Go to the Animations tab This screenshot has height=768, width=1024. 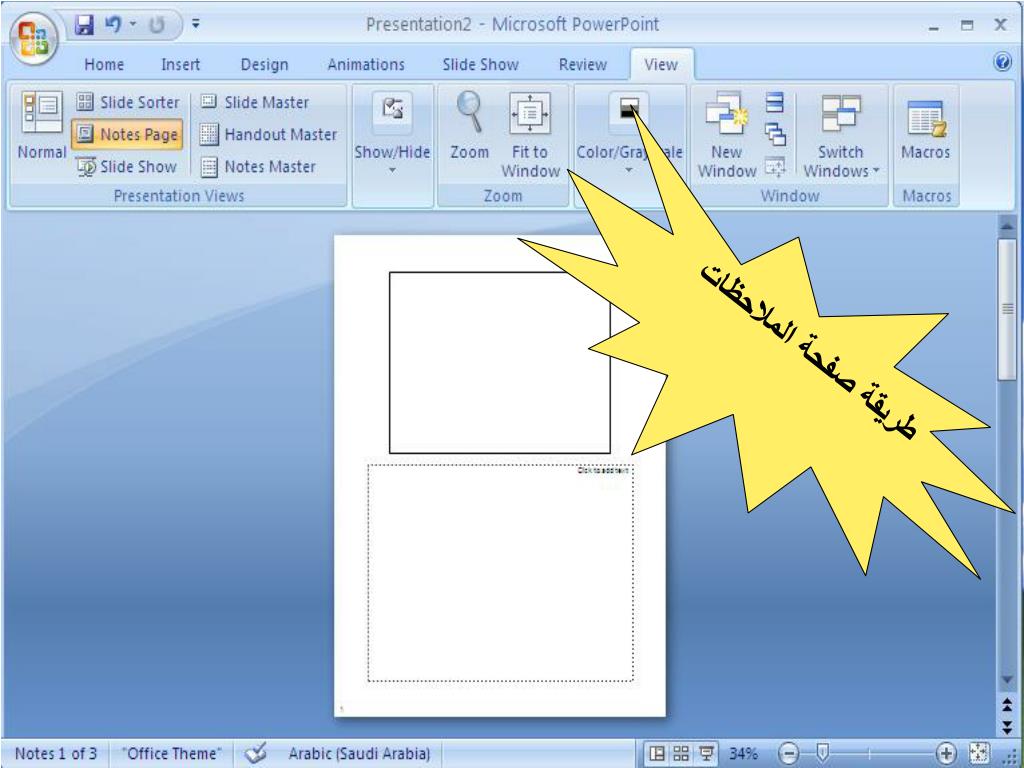(x=366, y=65)
